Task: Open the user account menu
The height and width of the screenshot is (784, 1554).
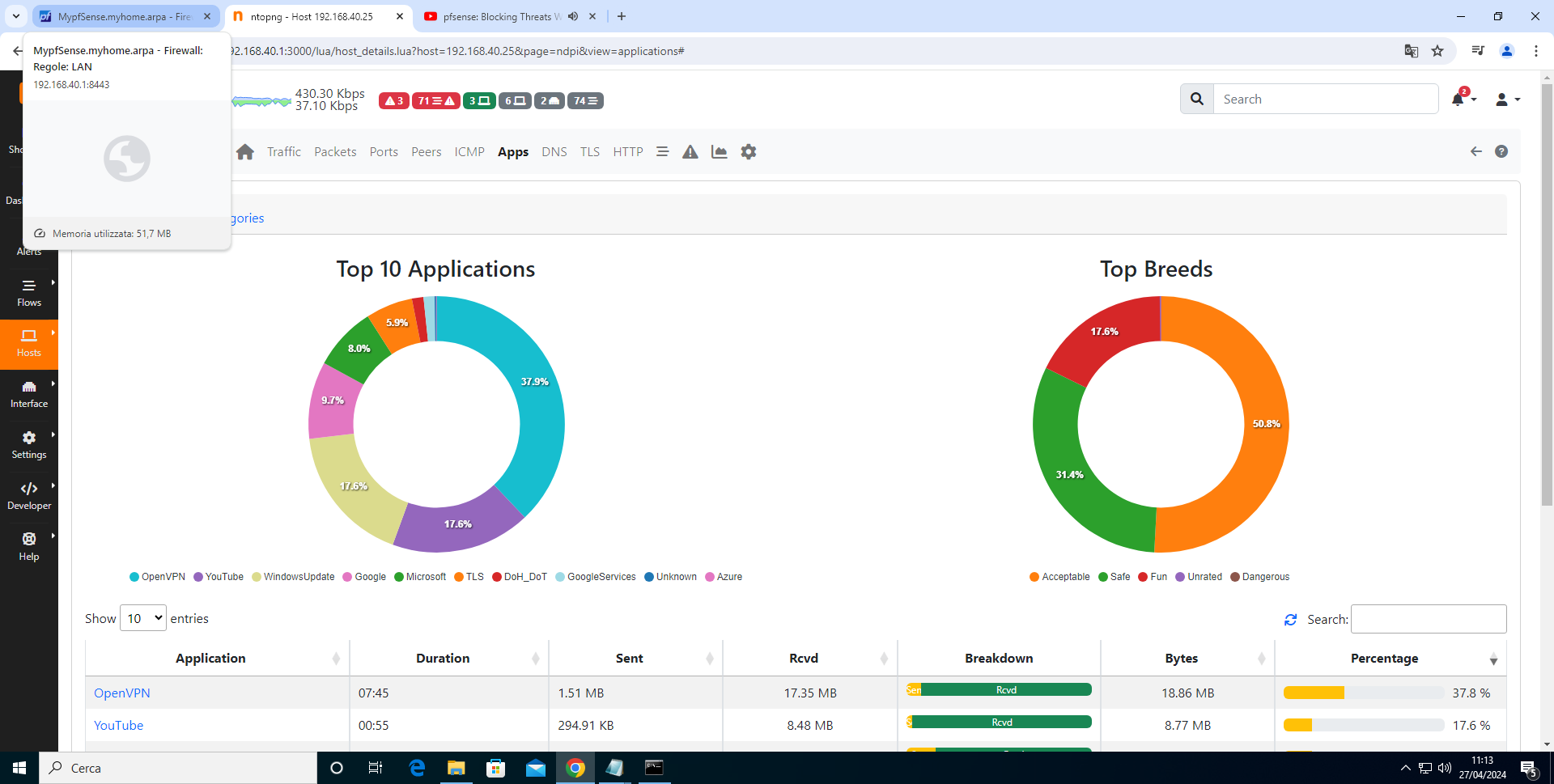Action: (x=1507, y=99)
